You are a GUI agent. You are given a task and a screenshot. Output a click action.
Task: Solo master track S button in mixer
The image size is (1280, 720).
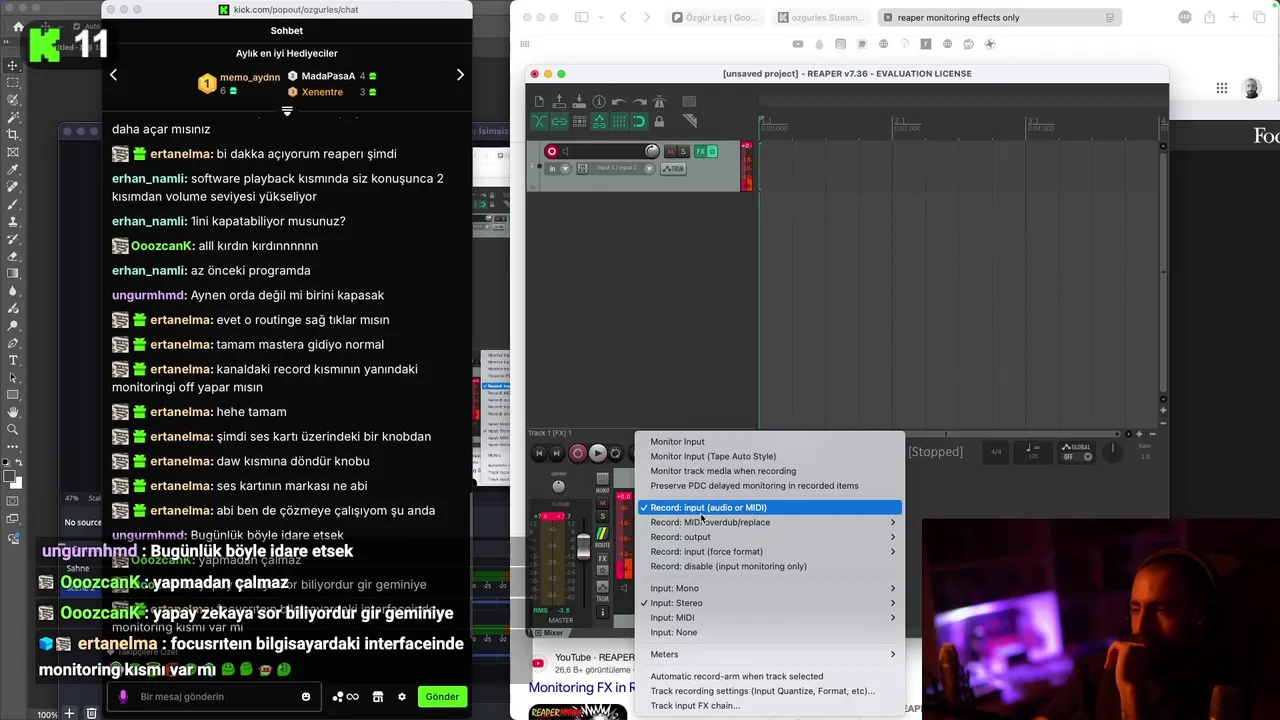(603, 516)
